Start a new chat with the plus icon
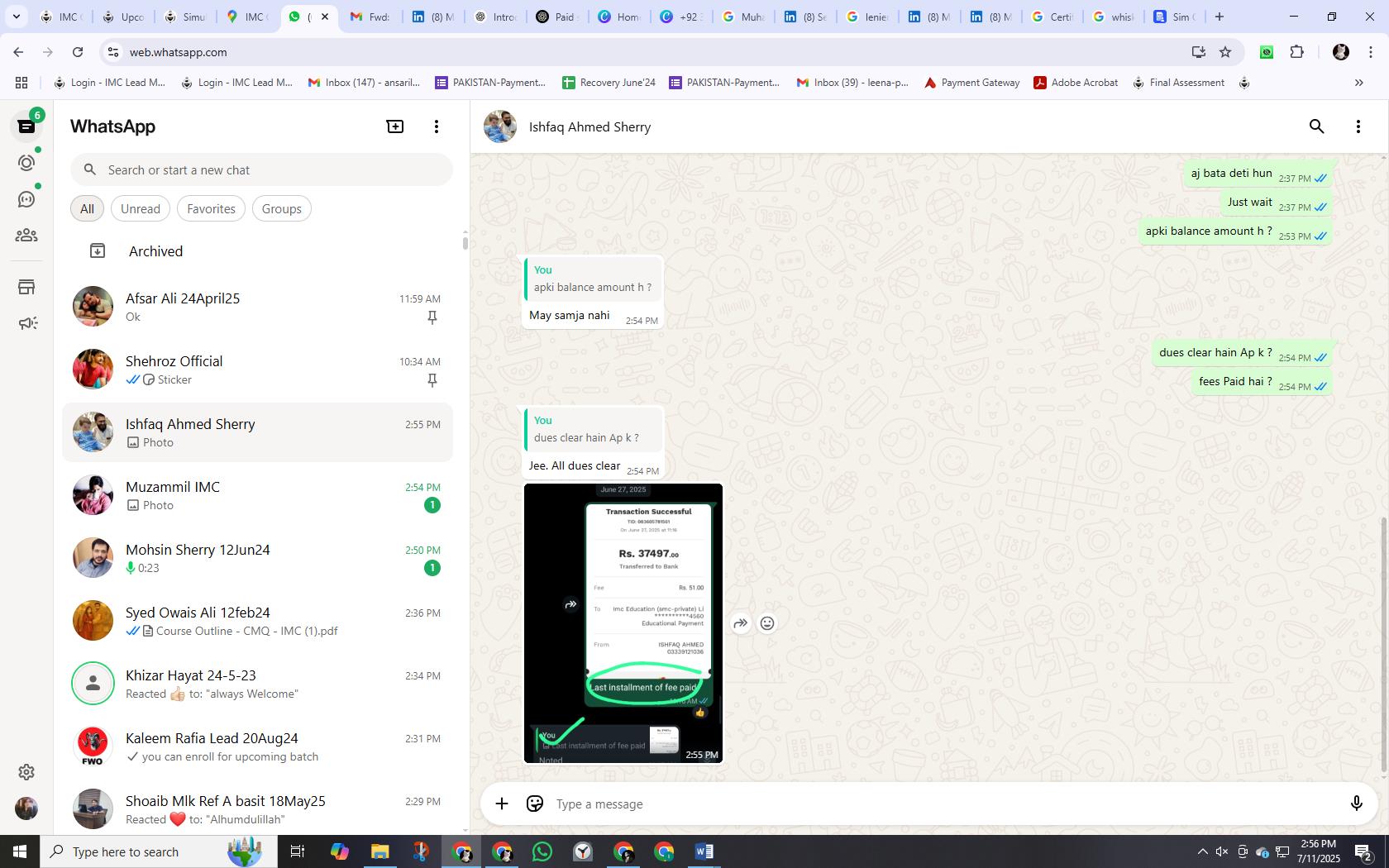The width and height of the screenshot is (1389, 868). (395, 126)
